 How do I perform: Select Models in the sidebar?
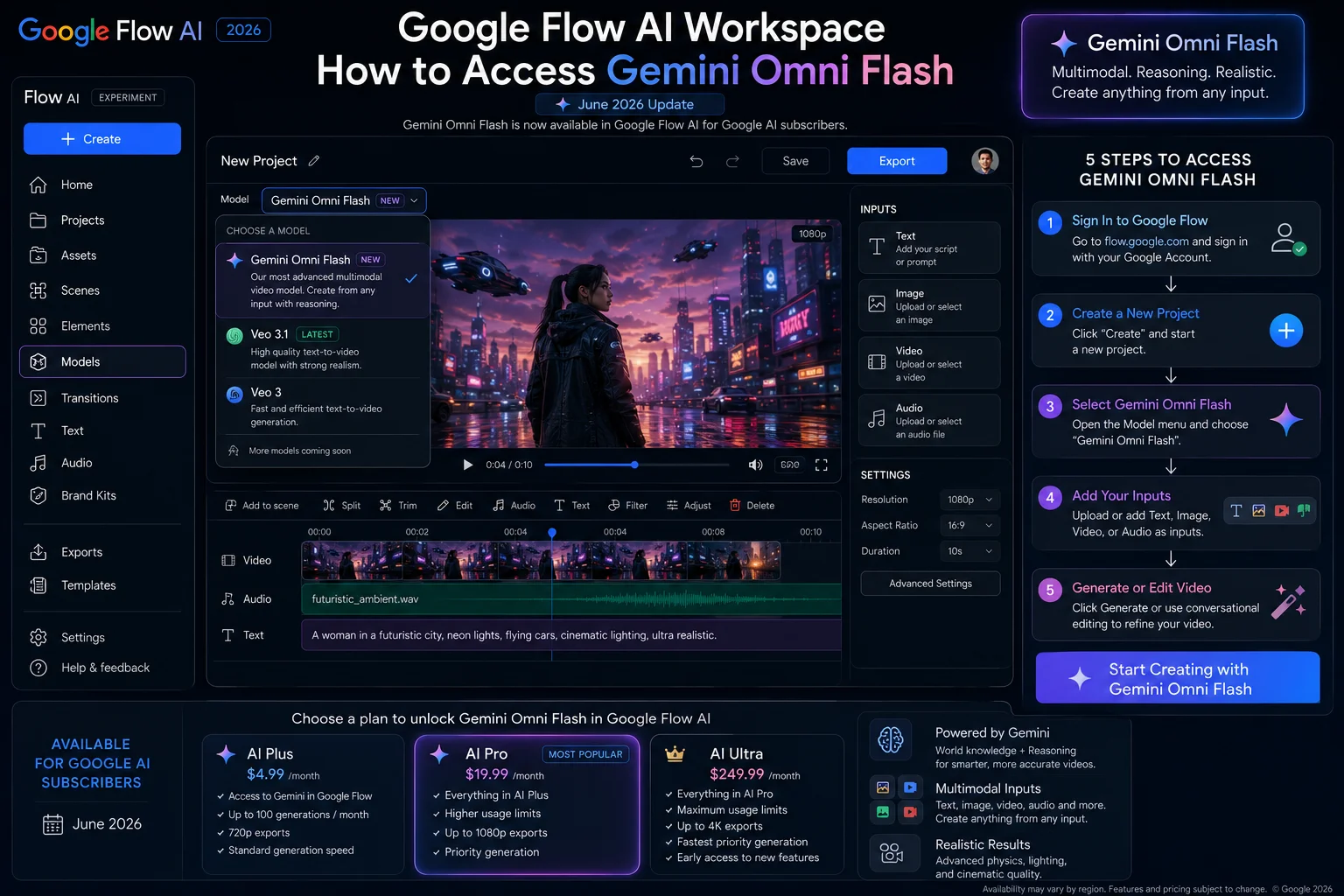tap(102, 361)
